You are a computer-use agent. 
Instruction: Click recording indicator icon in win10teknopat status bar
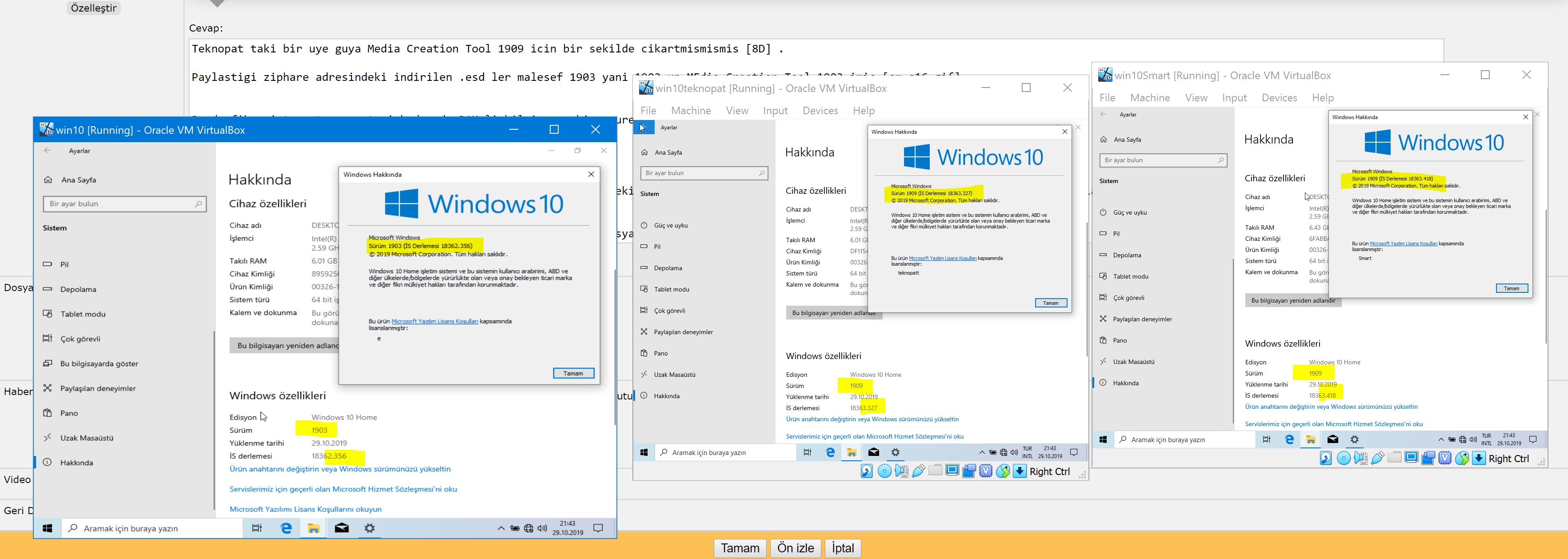point(969,471)
